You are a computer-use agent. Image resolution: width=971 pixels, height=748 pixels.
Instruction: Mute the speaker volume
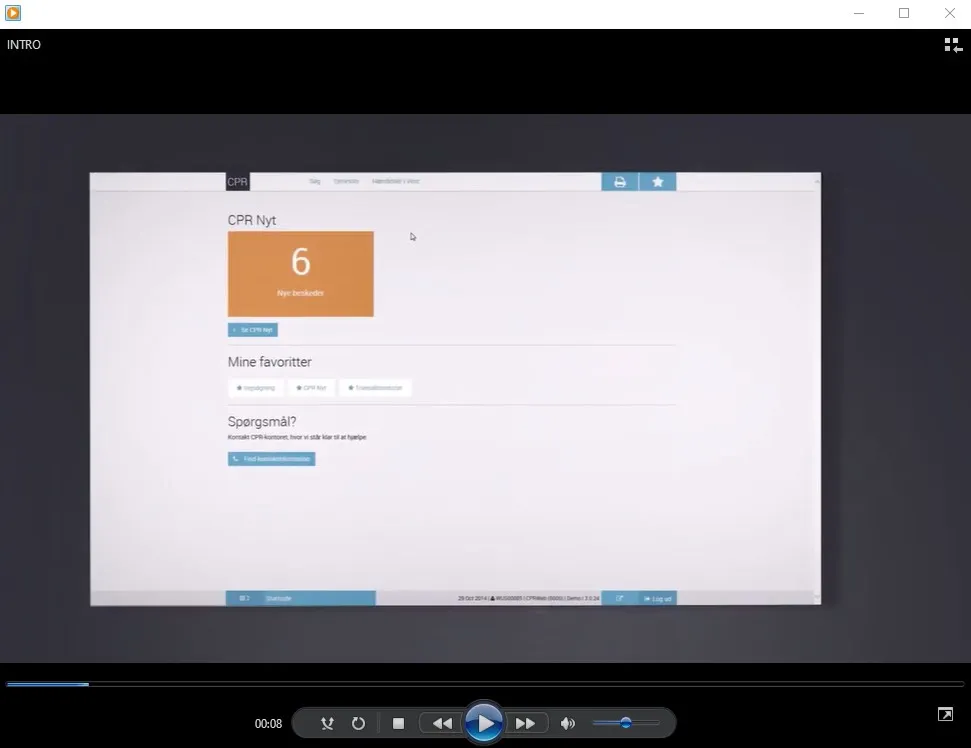pyautogui.click(x=568, y=723)
